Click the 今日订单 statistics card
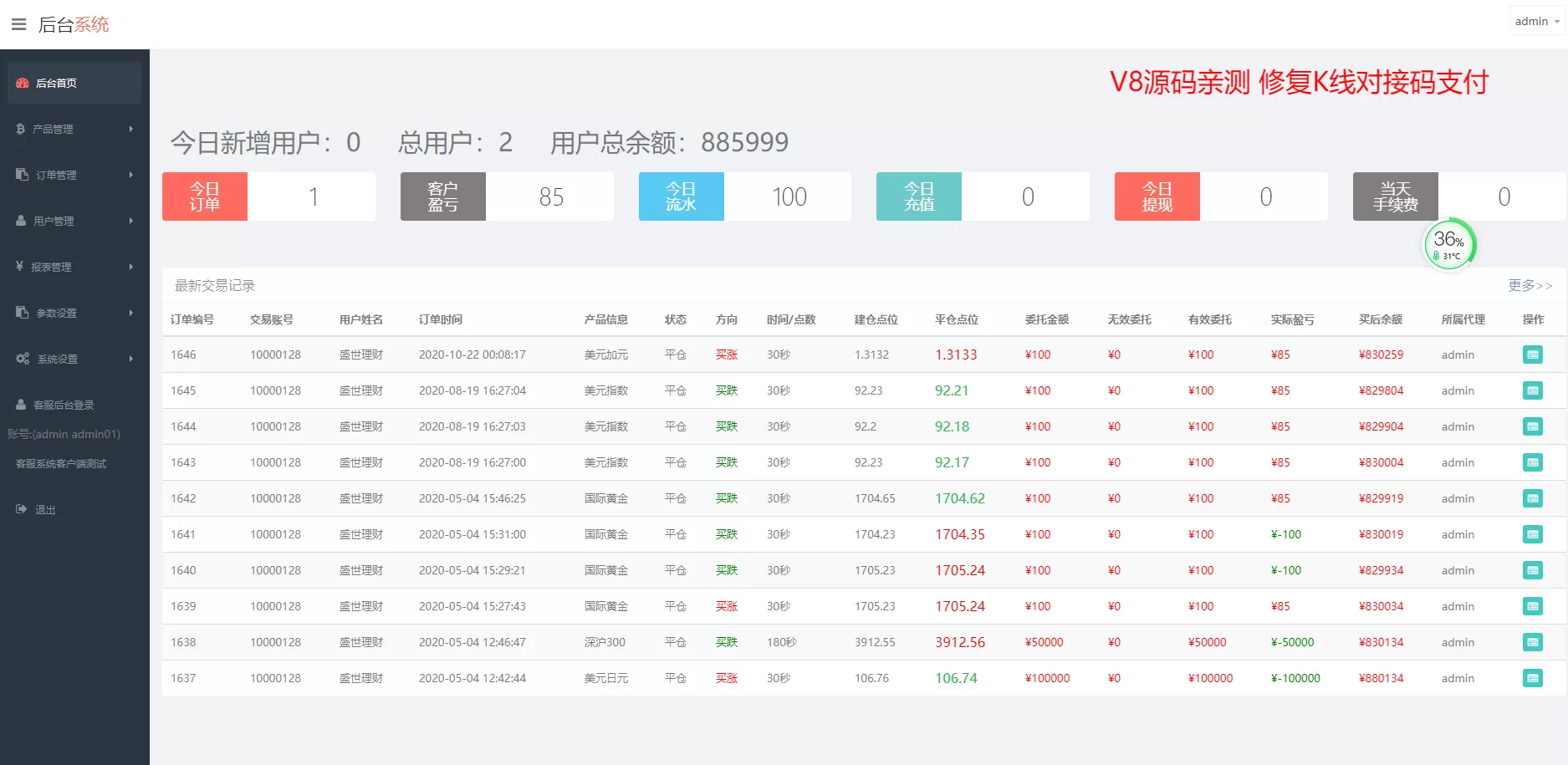This screenshot has width=1568, height=765. tap(268, 196)
